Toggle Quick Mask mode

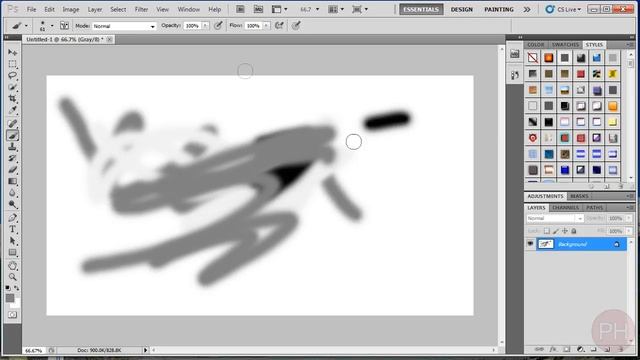[12, 315]
